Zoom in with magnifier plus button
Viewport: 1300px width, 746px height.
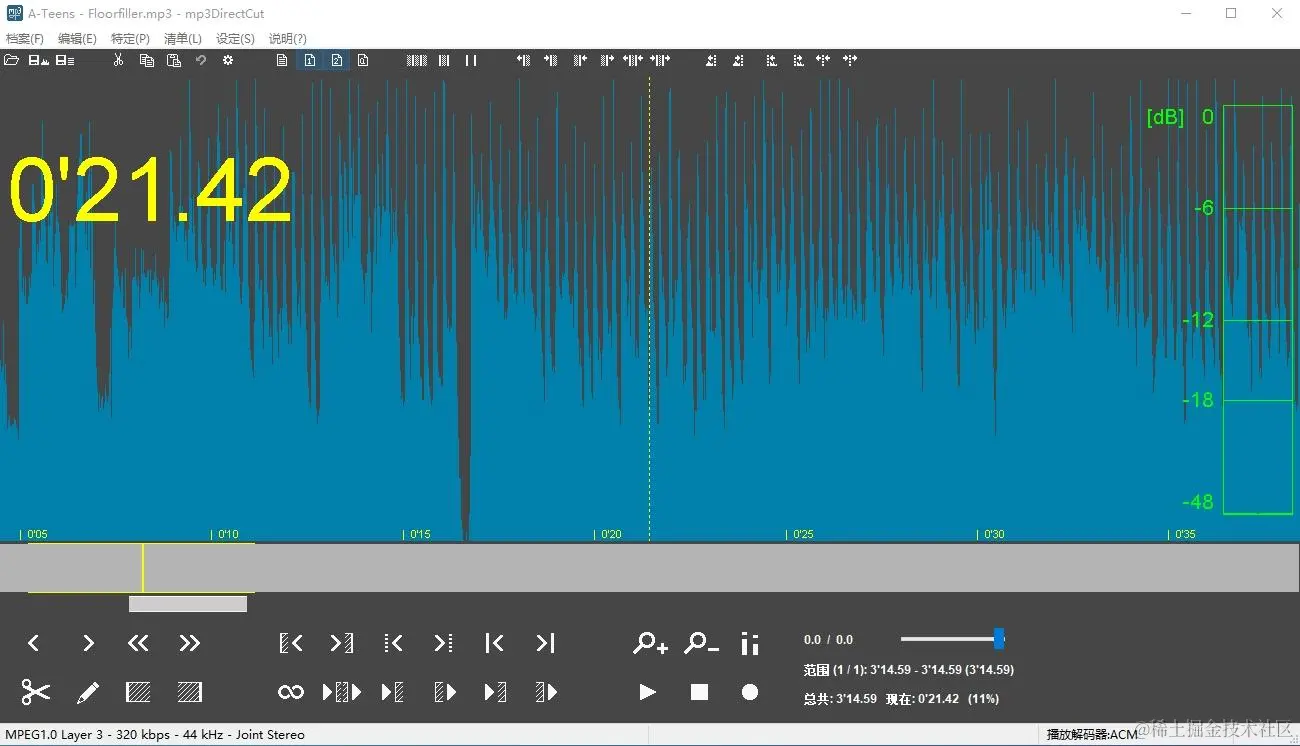pos(650,643)
